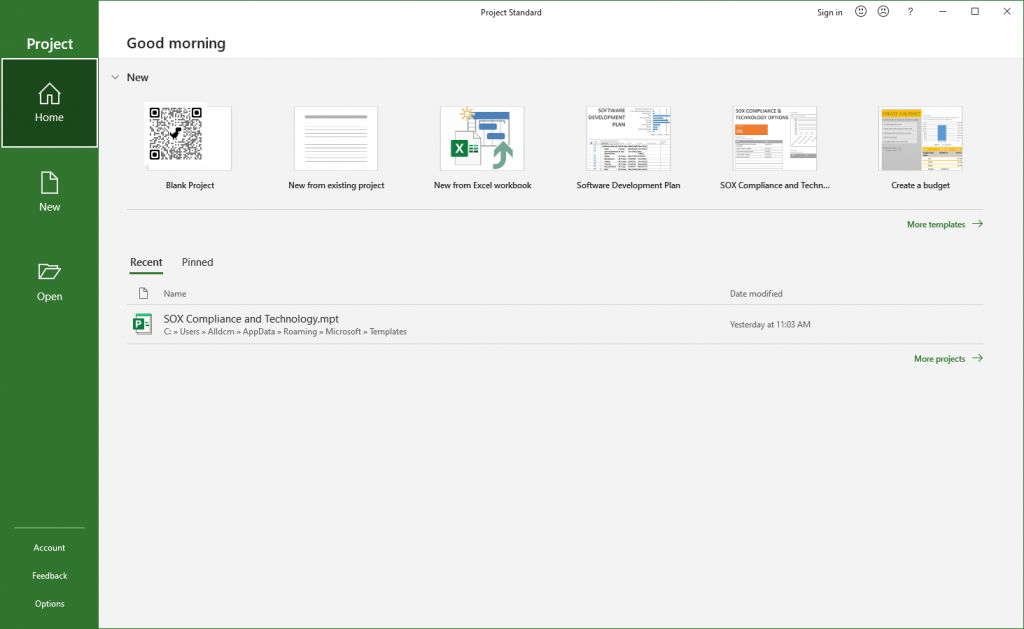The width and height of the screenshot is (1024, 629).
Task: Open More projects
Action: click(941, 358)
